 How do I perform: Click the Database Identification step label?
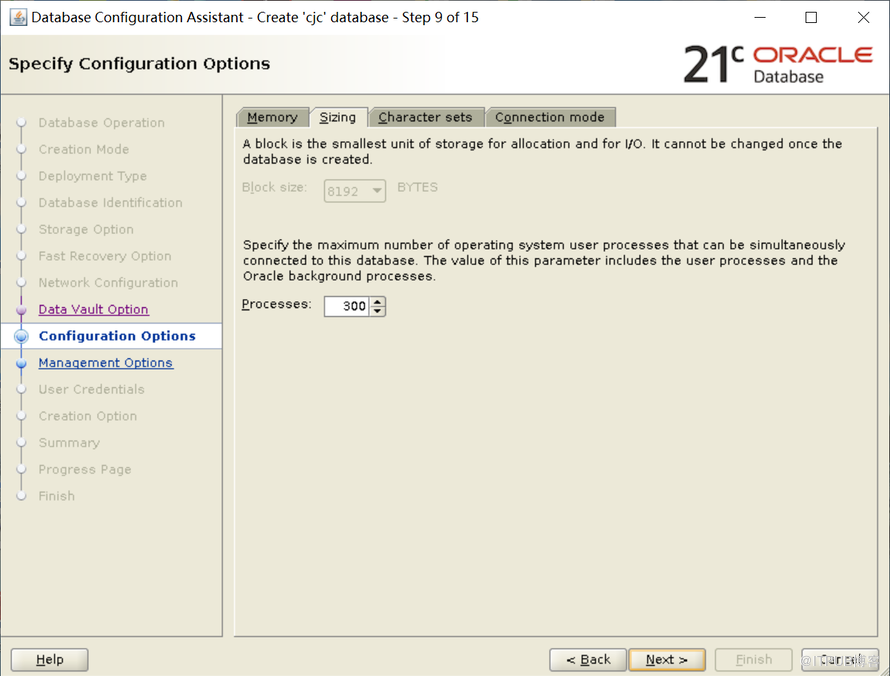coord(111,203)
